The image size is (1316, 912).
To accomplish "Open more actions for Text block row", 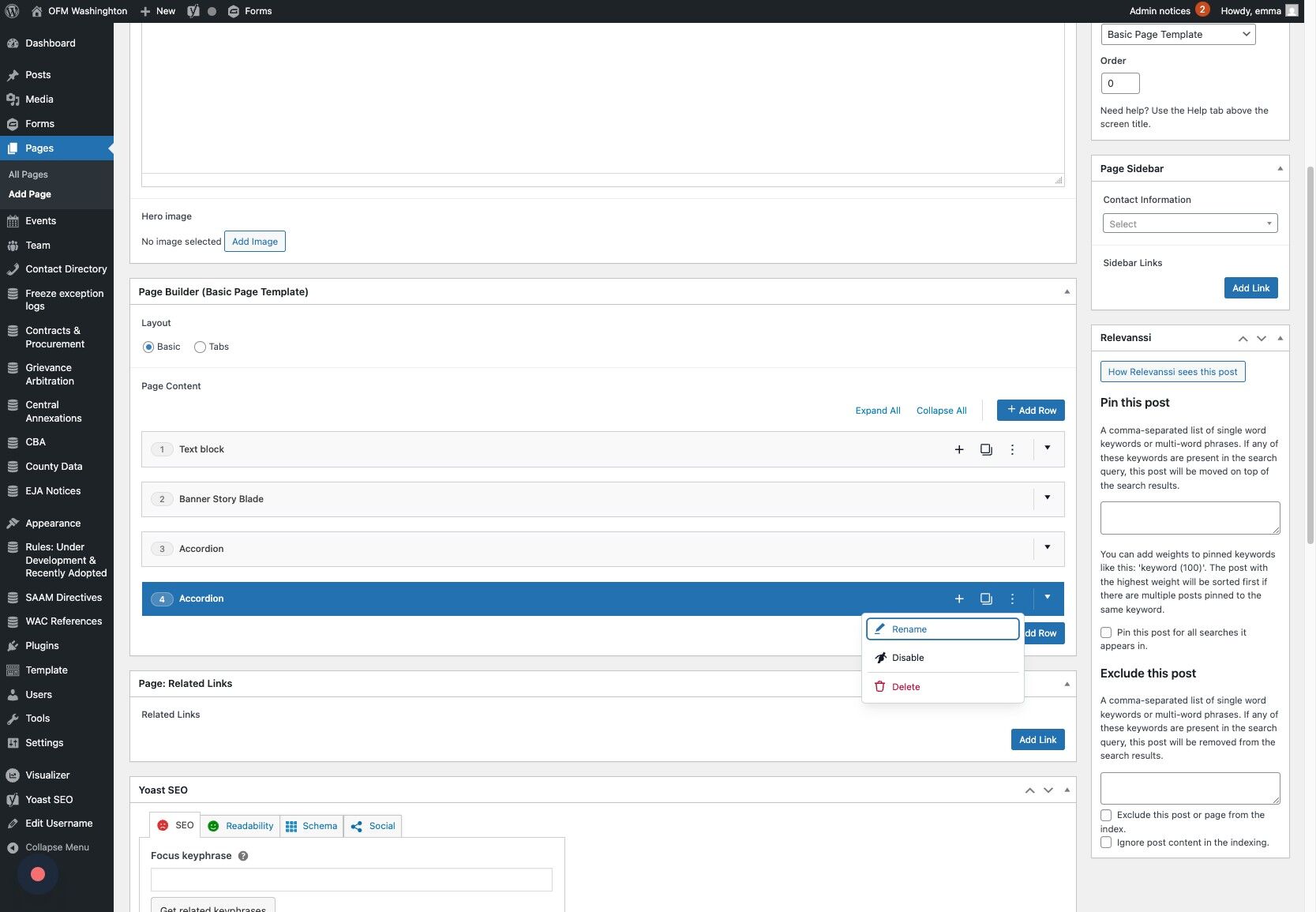I will [1012, 449].
